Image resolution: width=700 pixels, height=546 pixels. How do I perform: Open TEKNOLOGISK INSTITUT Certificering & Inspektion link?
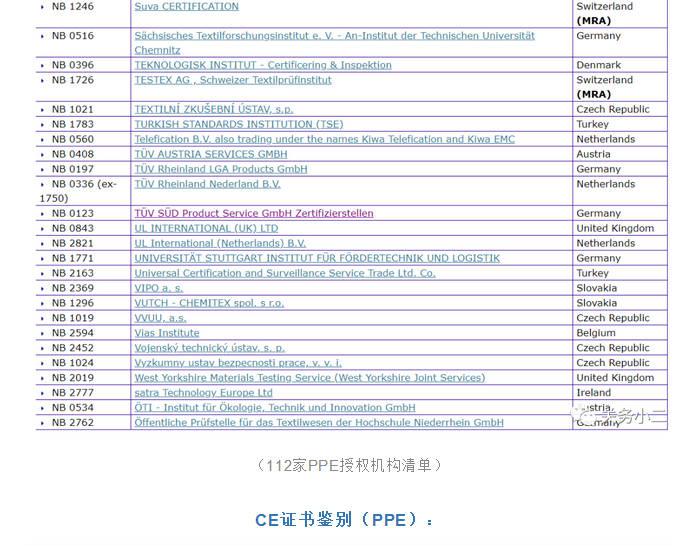(x=263, y=65)
